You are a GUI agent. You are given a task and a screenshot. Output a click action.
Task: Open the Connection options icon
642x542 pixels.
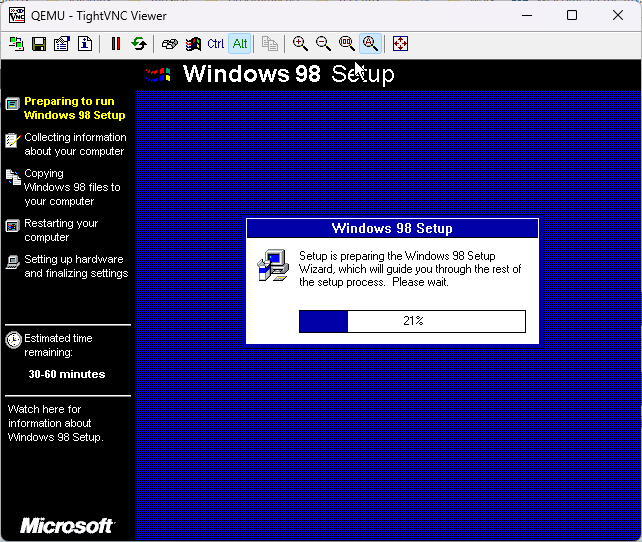(x=62, y=44)
